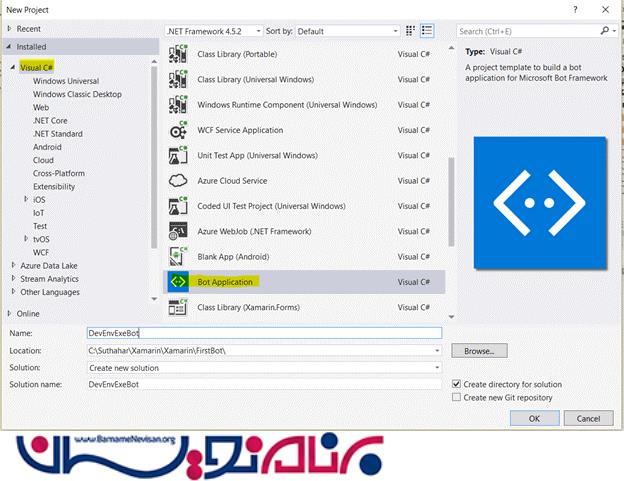The image size is (624, 481).
Task: Enable Create new Git repository checkbox
Action: coord(457,397)
